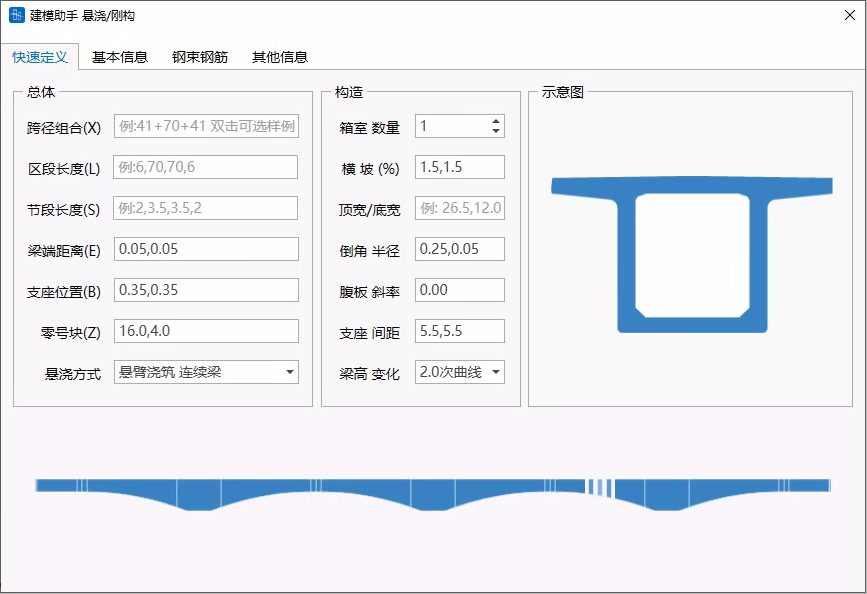The width and height of the screenshot is (867, 594).
Task: Click the 腹板 斜率 label
Action: click(x=369, y=292)
